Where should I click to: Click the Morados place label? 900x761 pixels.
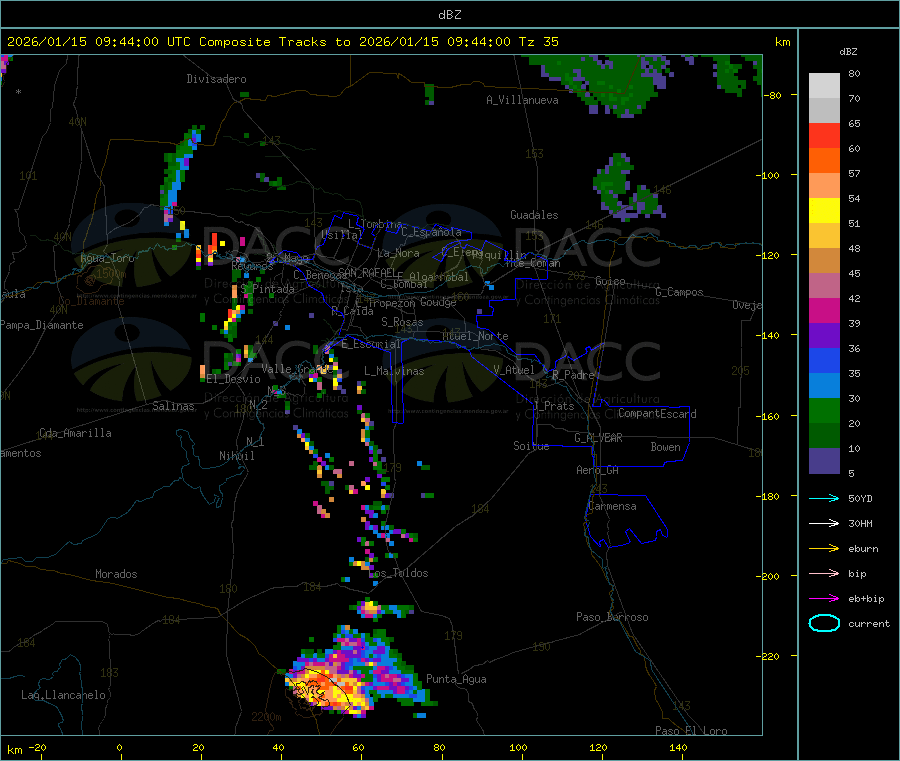[x=117, y=574]
